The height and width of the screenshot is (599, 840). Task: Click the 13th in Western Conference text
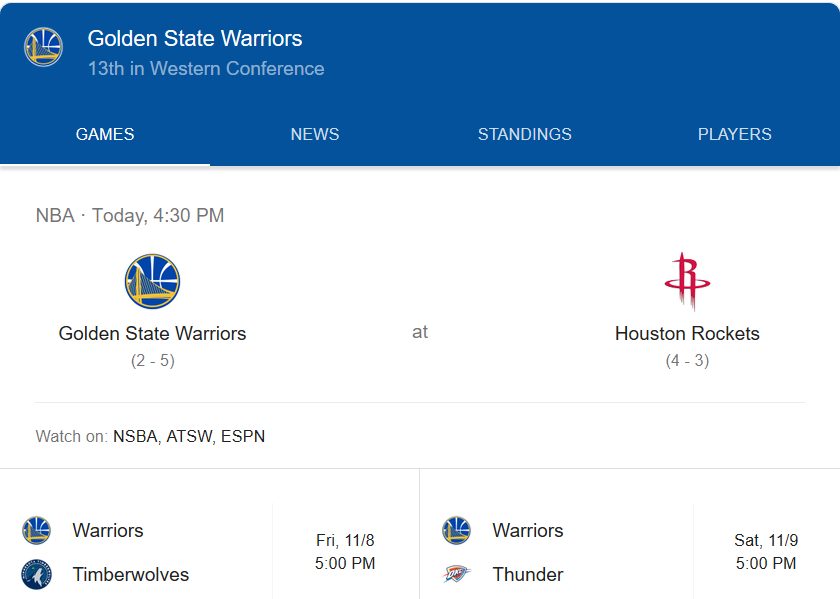click(x=206, y=69)
